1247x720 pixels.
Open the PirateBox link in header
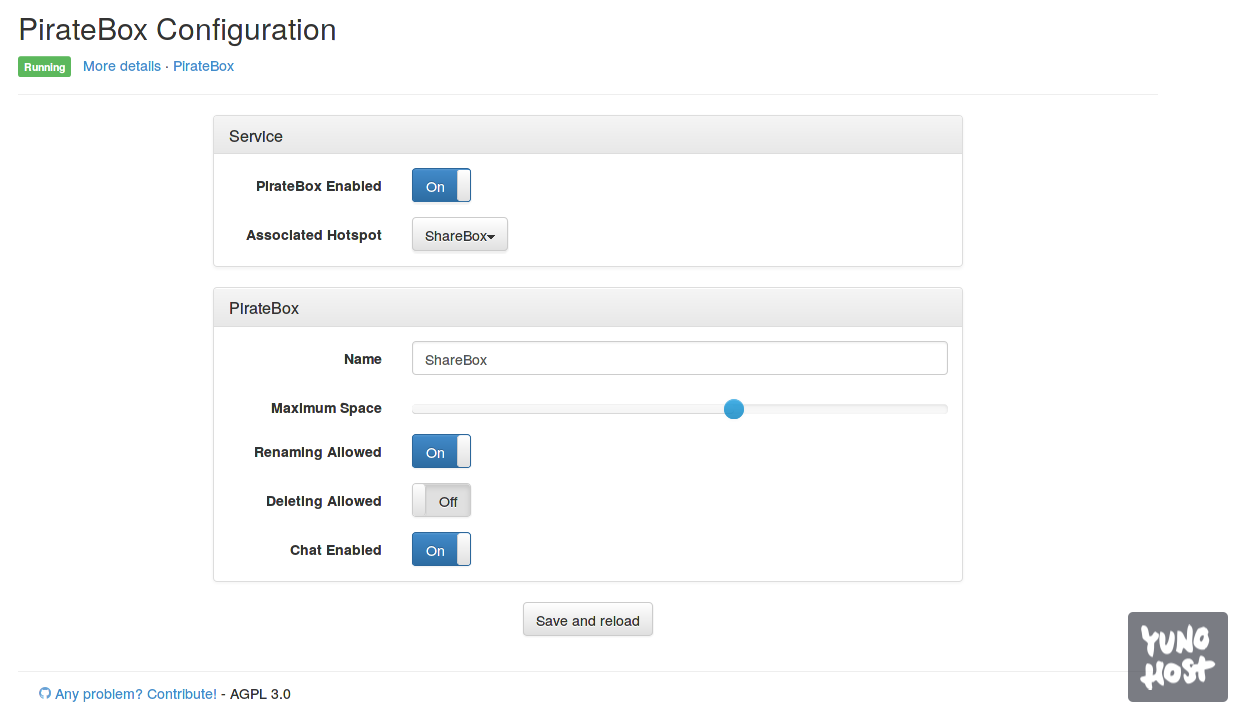coord(204,66)
